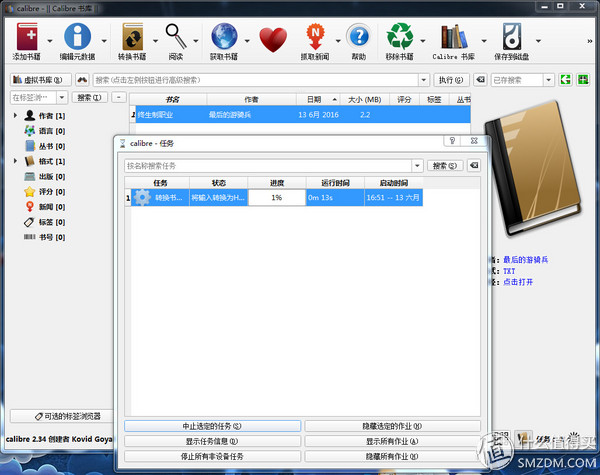Show more toolbar items chevron
This screenshot has height=475, width=600.
coord(590,41)
